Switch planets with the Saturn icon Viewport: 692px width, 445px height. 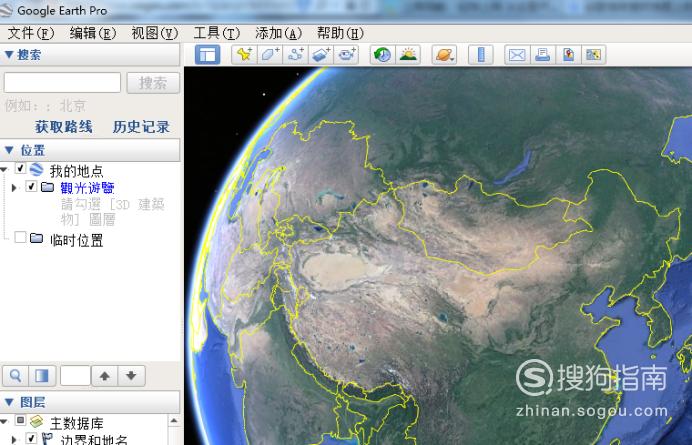click(444, 55)
